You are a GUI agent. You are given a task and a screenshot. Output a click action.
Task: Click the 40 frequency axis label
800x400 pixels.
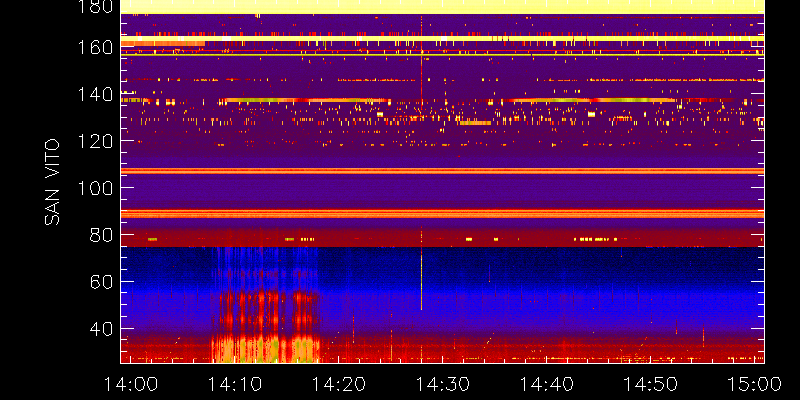click(x=101, y=329)
